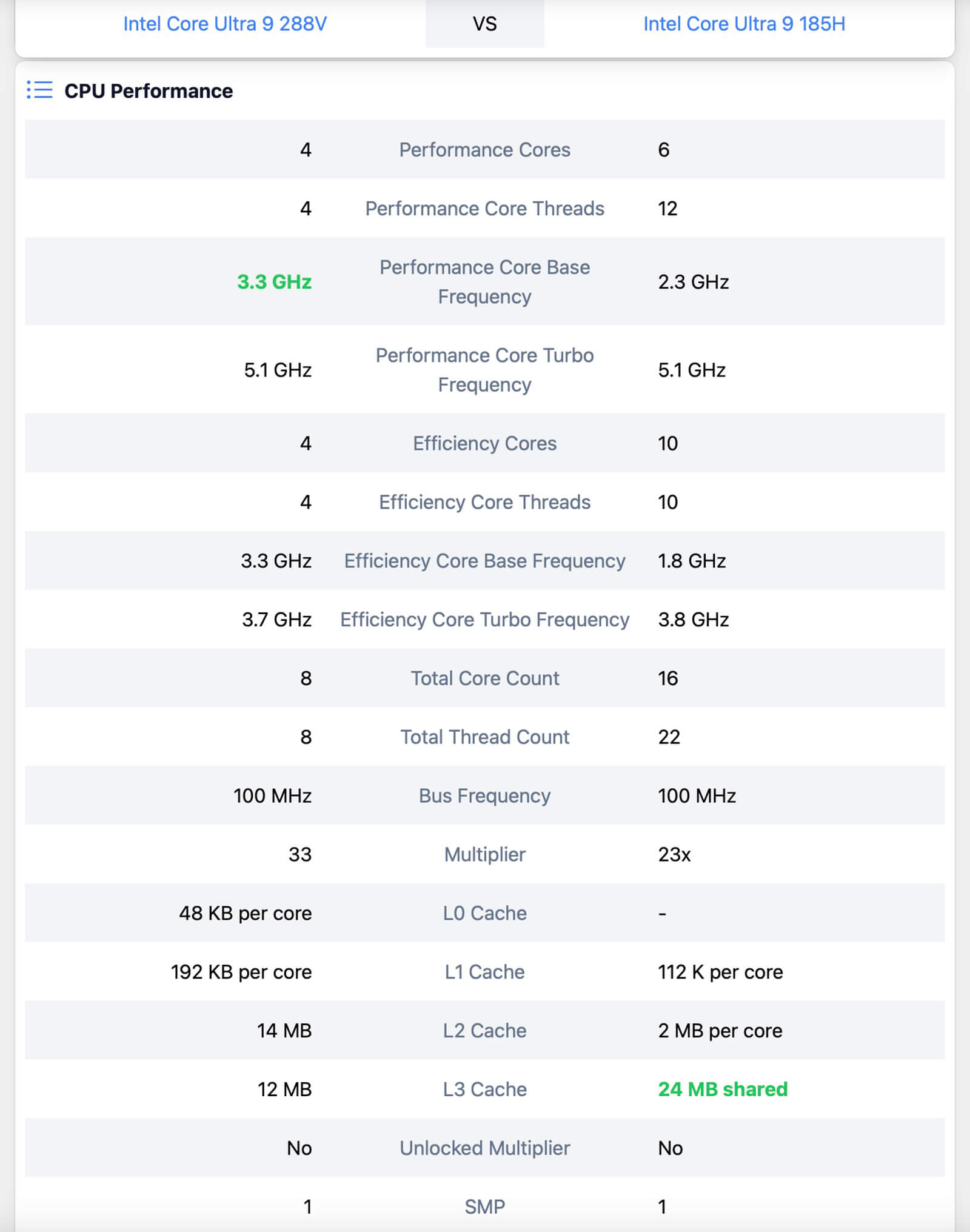The image size is (970, 1232).
Task: Select the Unlocked Multiplier label
Action: (x=484, y=1148)
